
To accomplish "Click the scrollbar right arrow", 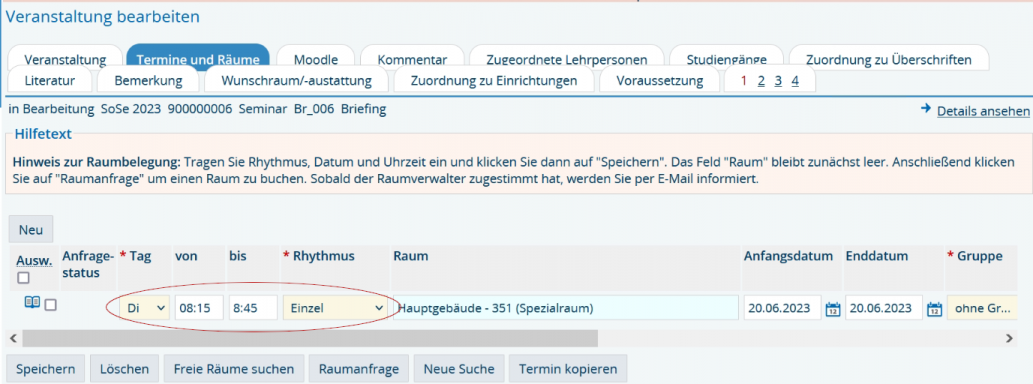I will 1009,338.
